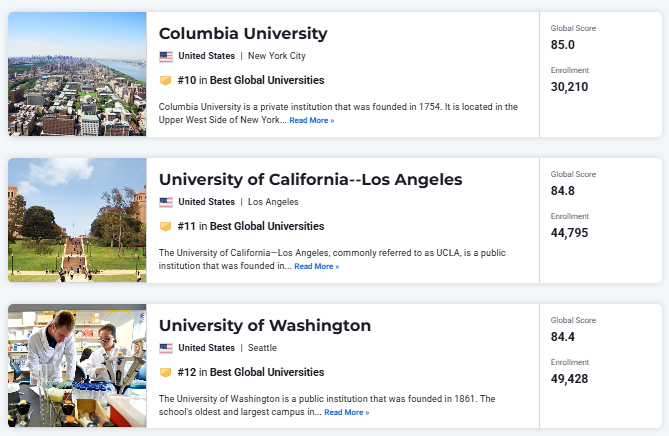Select #10 in Best Global Universities
This screenshot has width=669, height=436.
point(251,80)
